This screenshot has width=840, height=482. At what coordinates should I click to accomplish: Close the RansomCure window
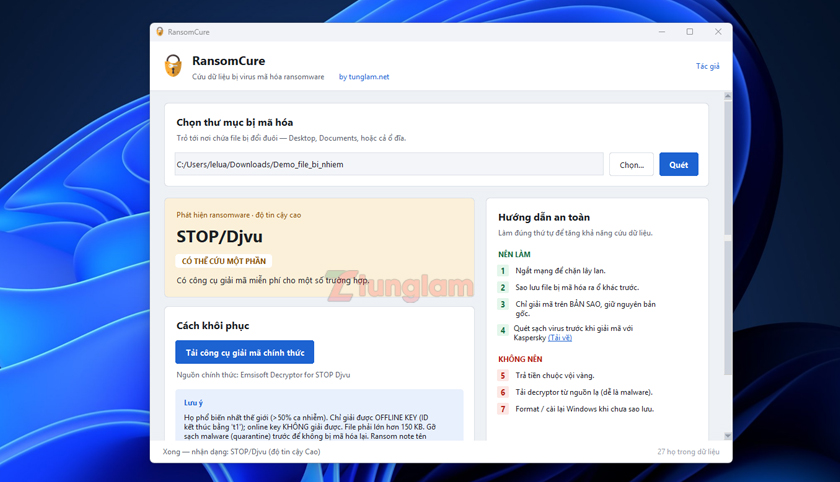coord(718,32)
